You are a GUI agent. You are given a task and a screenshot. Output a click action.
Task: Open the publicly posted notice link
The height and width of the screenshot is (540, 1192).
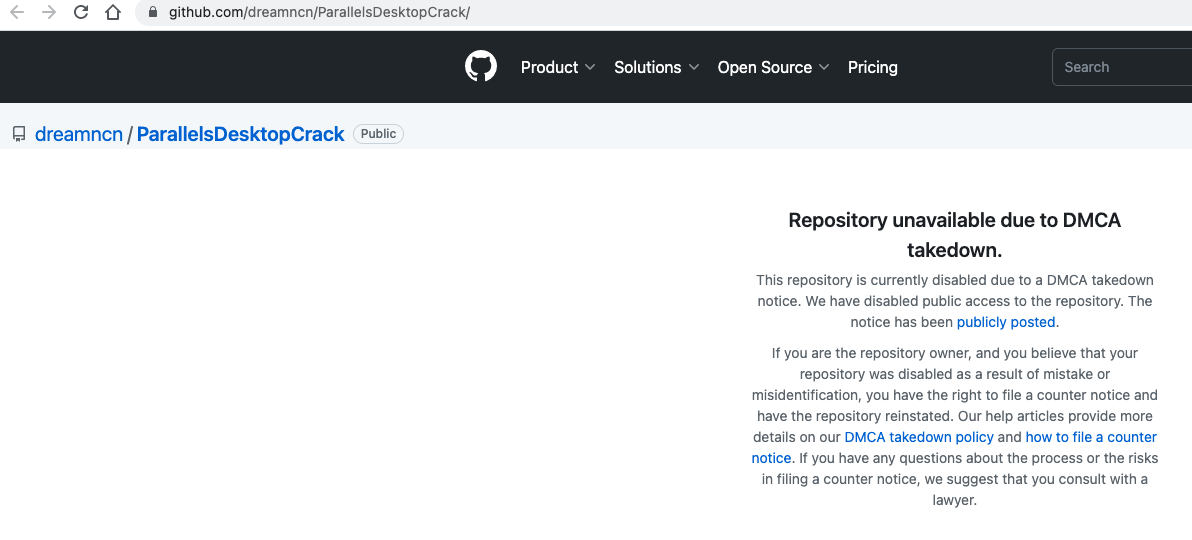[x=1006, y=322]
